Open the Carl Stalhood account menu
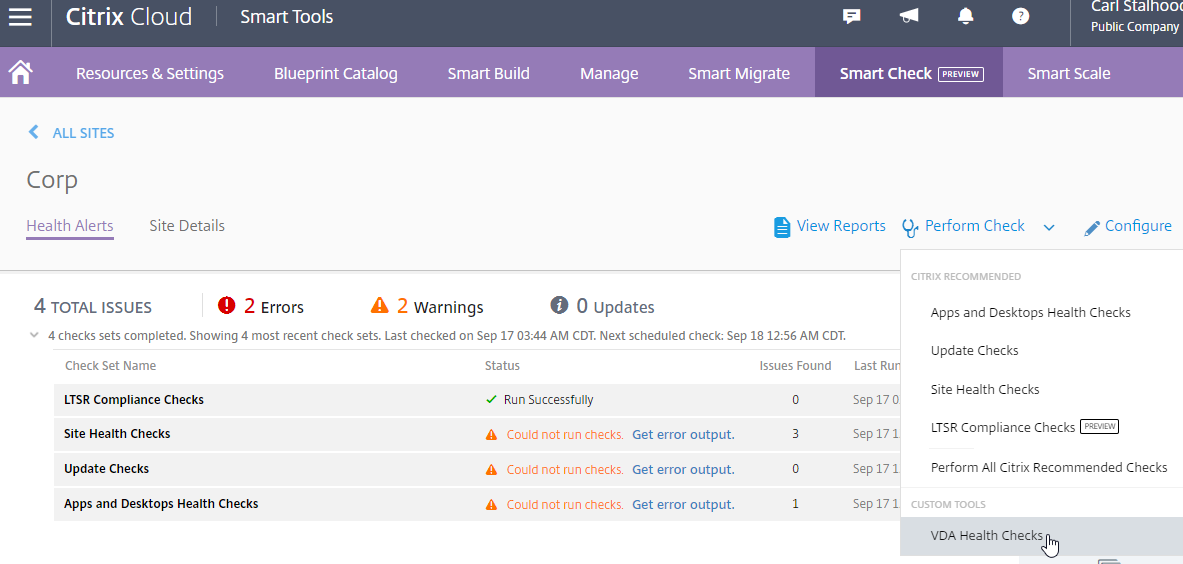Screen dimensions: 1183x564 coord(1135,17)
